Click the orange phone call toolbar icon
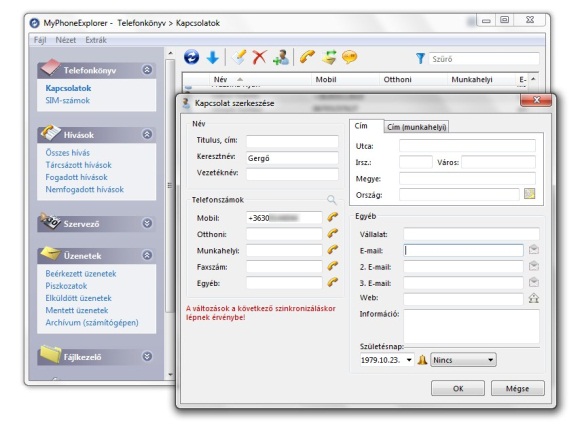580x430 pixels. tap(307, 57)
